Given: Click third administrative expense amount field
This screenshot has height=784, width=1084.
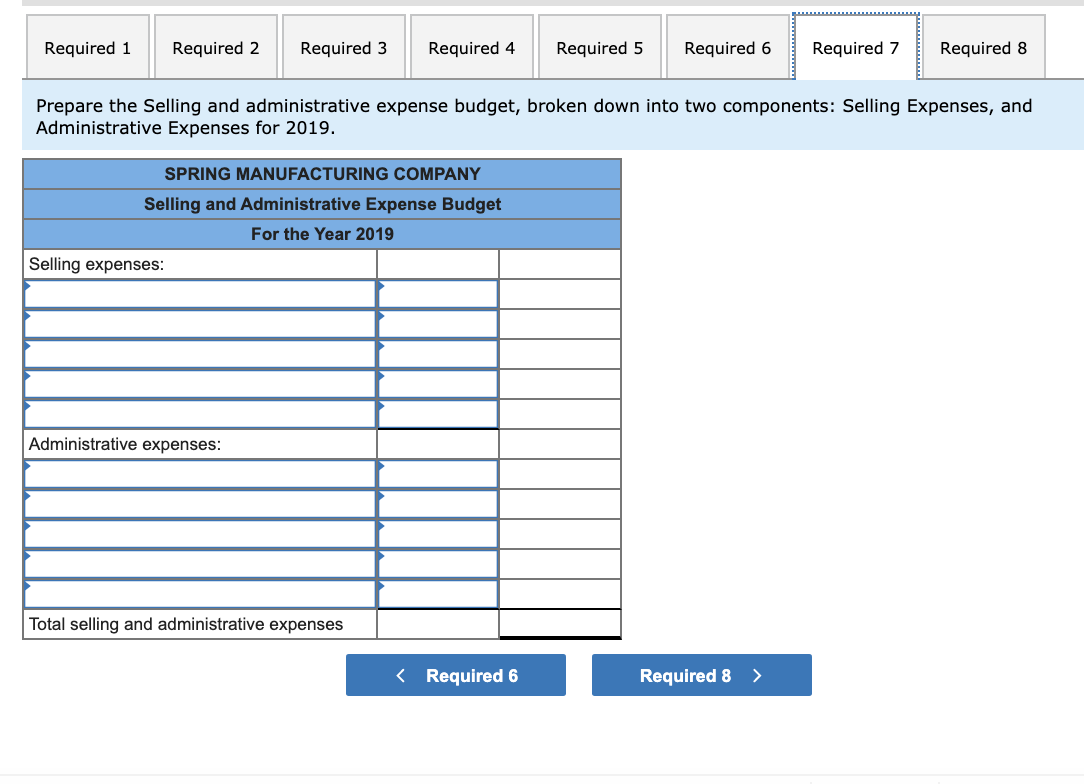Looking at the screenshot, I should coord(438,534).
